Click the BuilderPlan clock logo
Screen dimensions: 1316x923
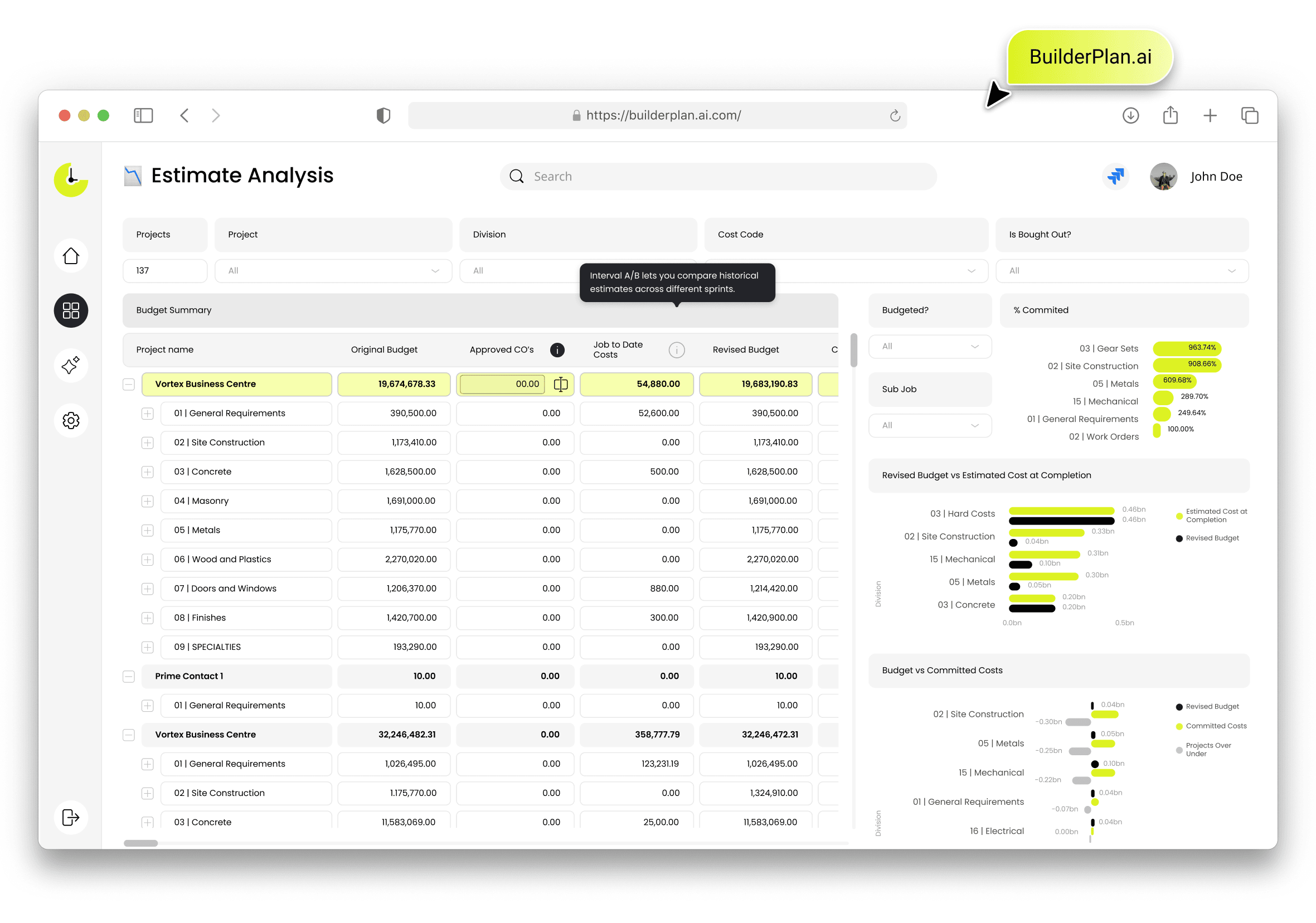[71, 179]
